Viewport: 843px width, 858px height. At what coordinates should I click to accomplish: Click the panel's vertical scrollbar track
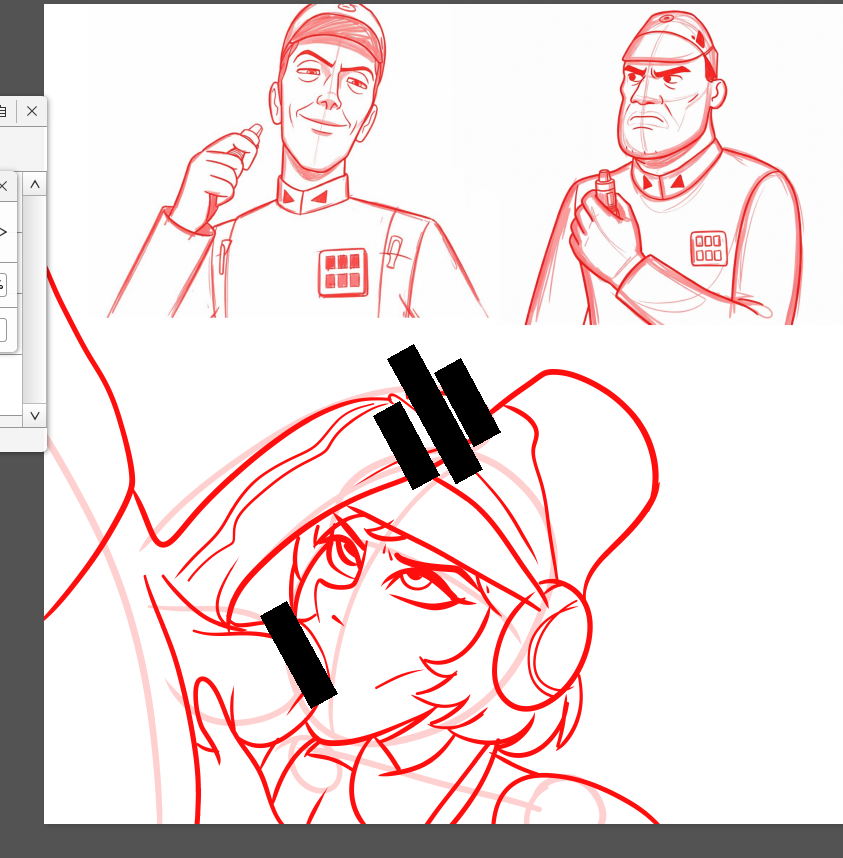(x=34, y=300)
